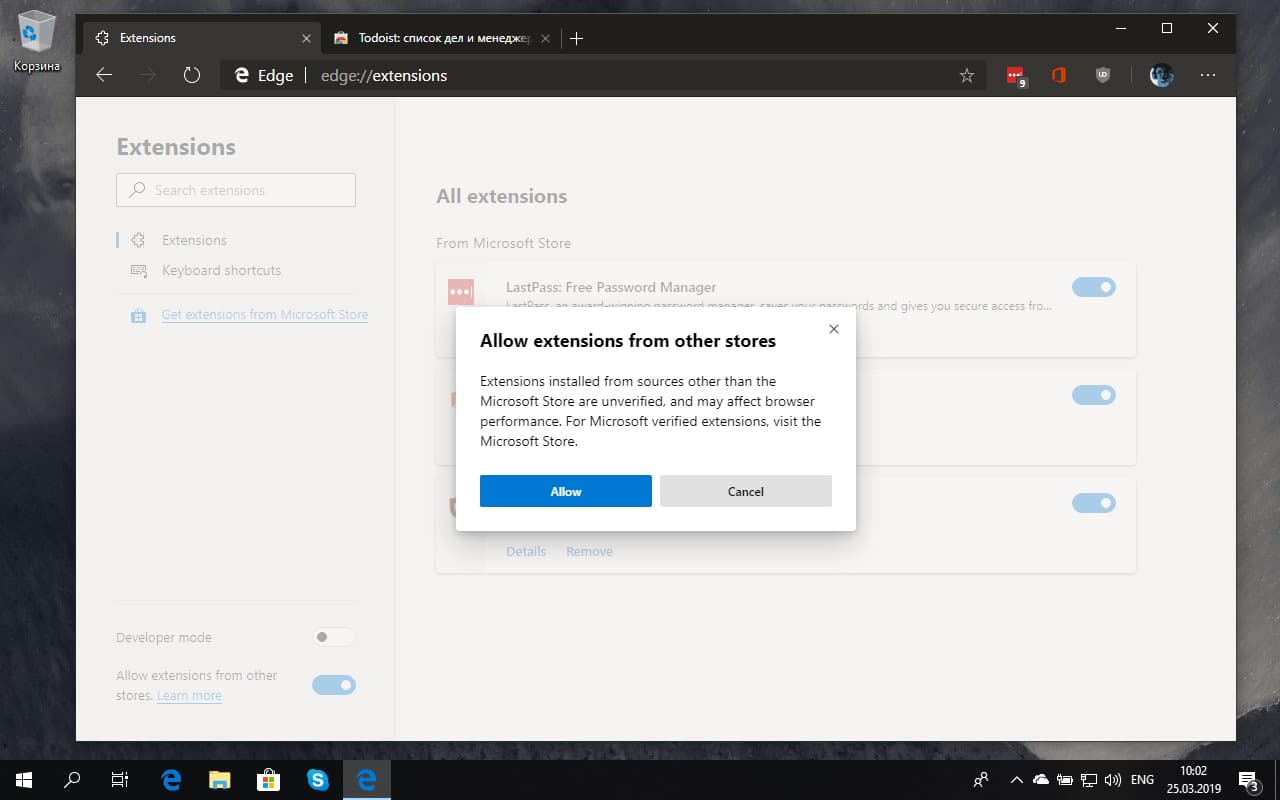Close the Allow extensions dialog

pos(833,328)
